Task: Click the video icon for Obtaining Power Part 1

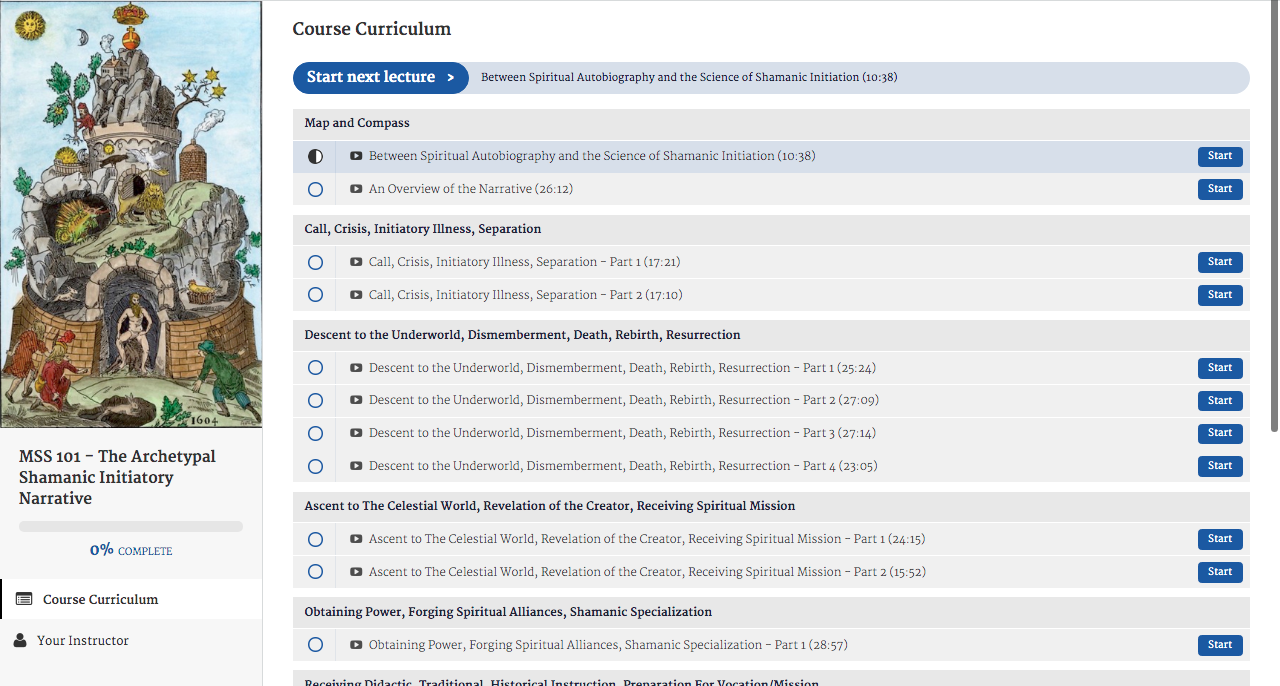Action: tap(356, 645)
